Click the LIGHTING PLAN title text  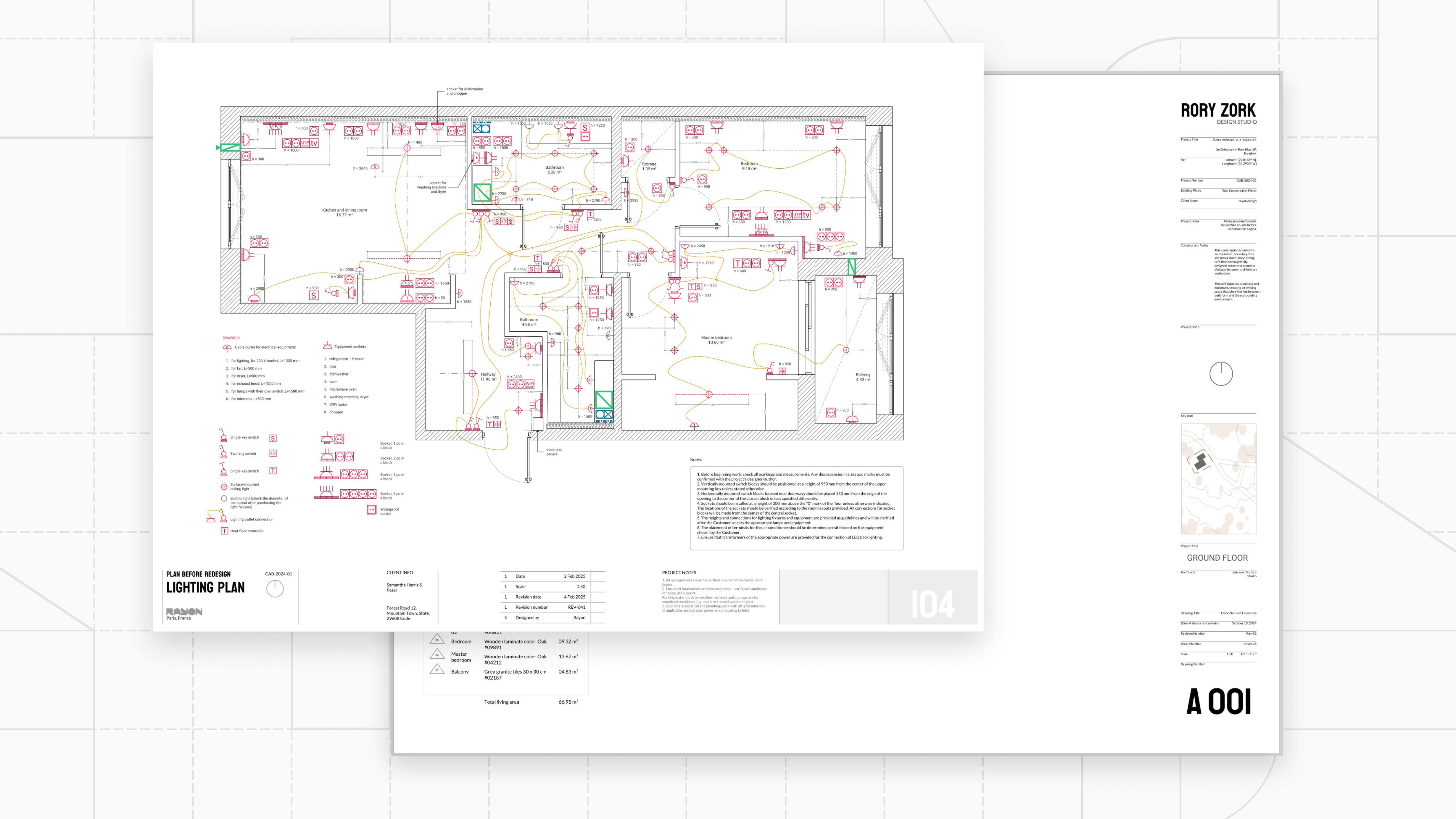205,588
